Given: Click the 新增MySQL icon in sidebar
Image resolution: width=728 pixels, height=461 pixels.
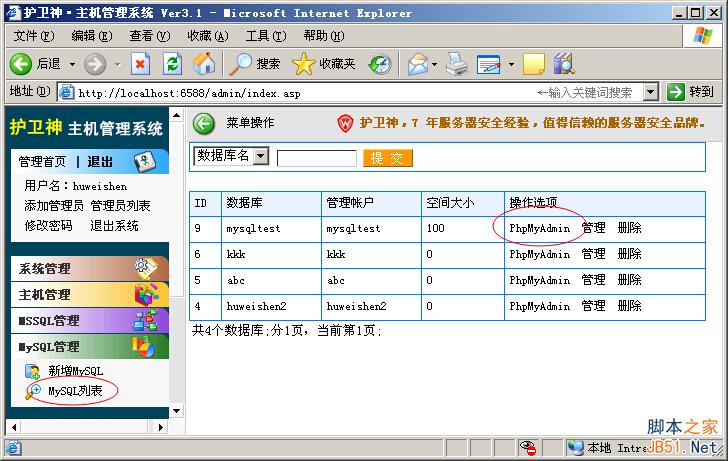Looking at the screenshot, I should (32, 371).
